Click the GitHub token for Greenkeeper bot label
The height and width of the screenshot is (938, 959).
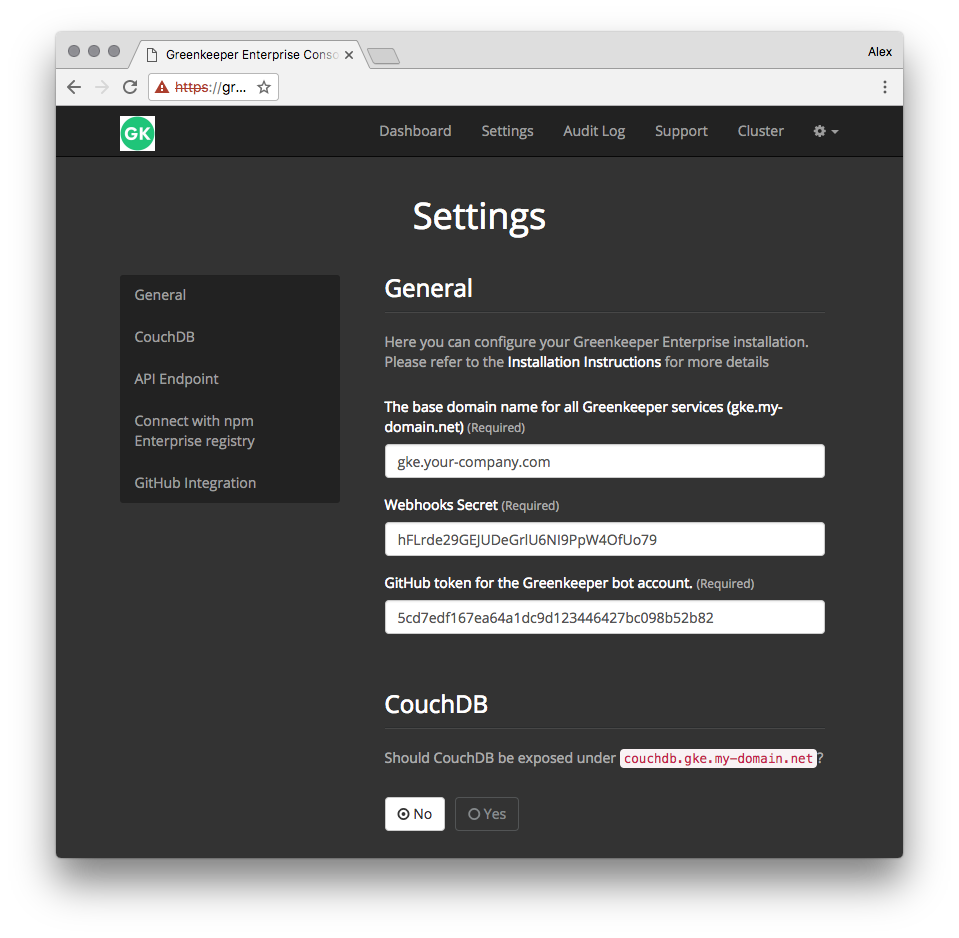click(538, 583)
